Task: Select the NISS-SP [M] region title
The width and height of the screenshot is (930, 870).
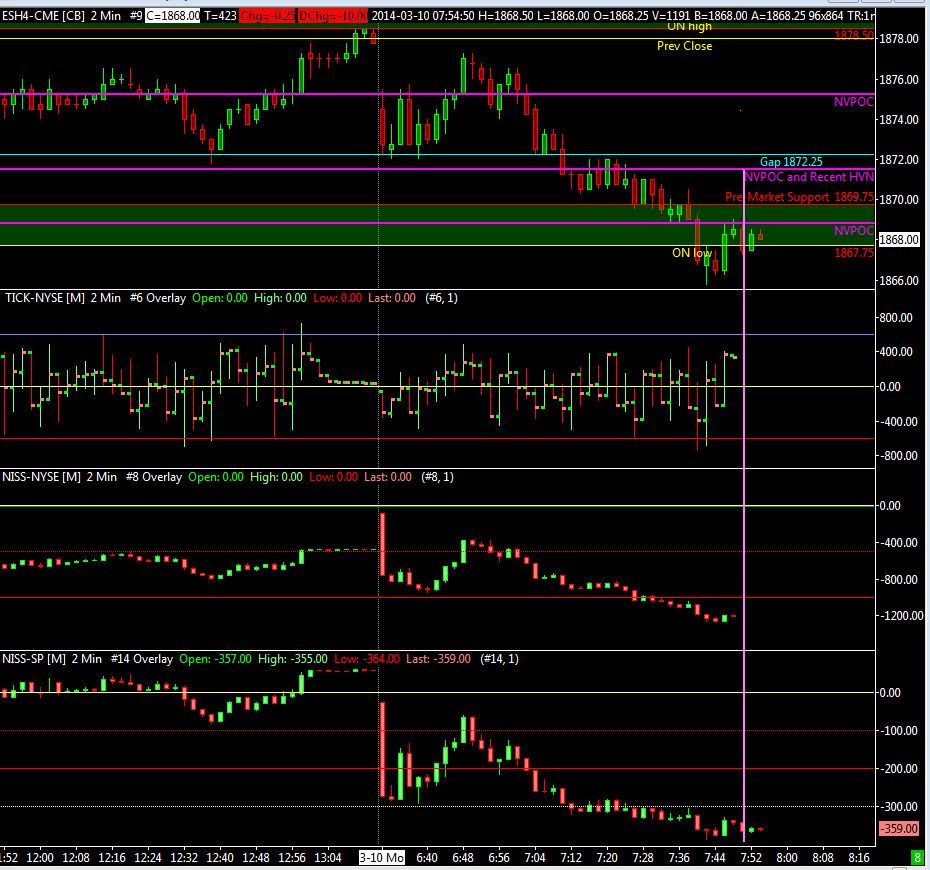Action: (x=36, y=659)
